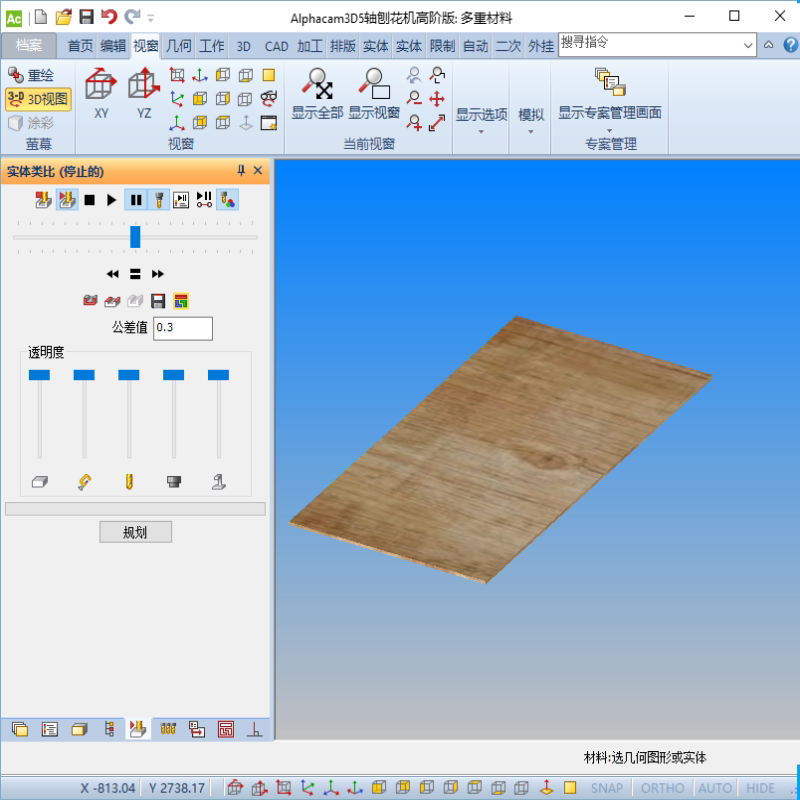800x800 pixels.
Task: Click the 重绘 redraw icon
Action: click(x=16, y=75)
